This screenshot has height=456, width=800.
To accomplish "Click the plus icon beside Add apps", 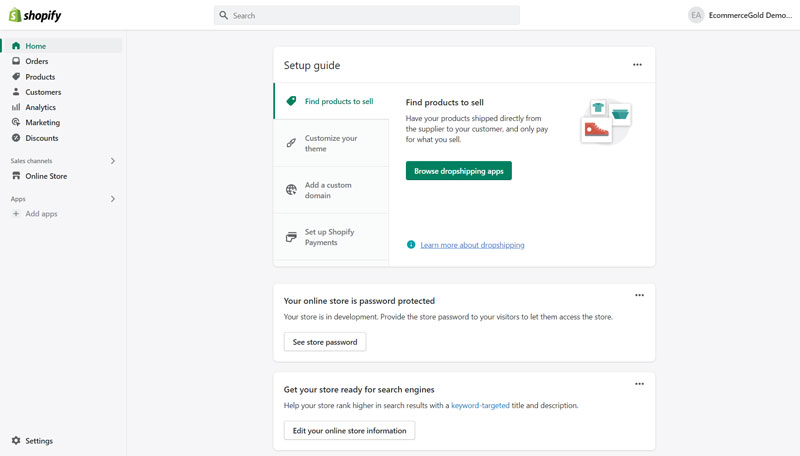I will pyautogui.click(x=16, y=214).
